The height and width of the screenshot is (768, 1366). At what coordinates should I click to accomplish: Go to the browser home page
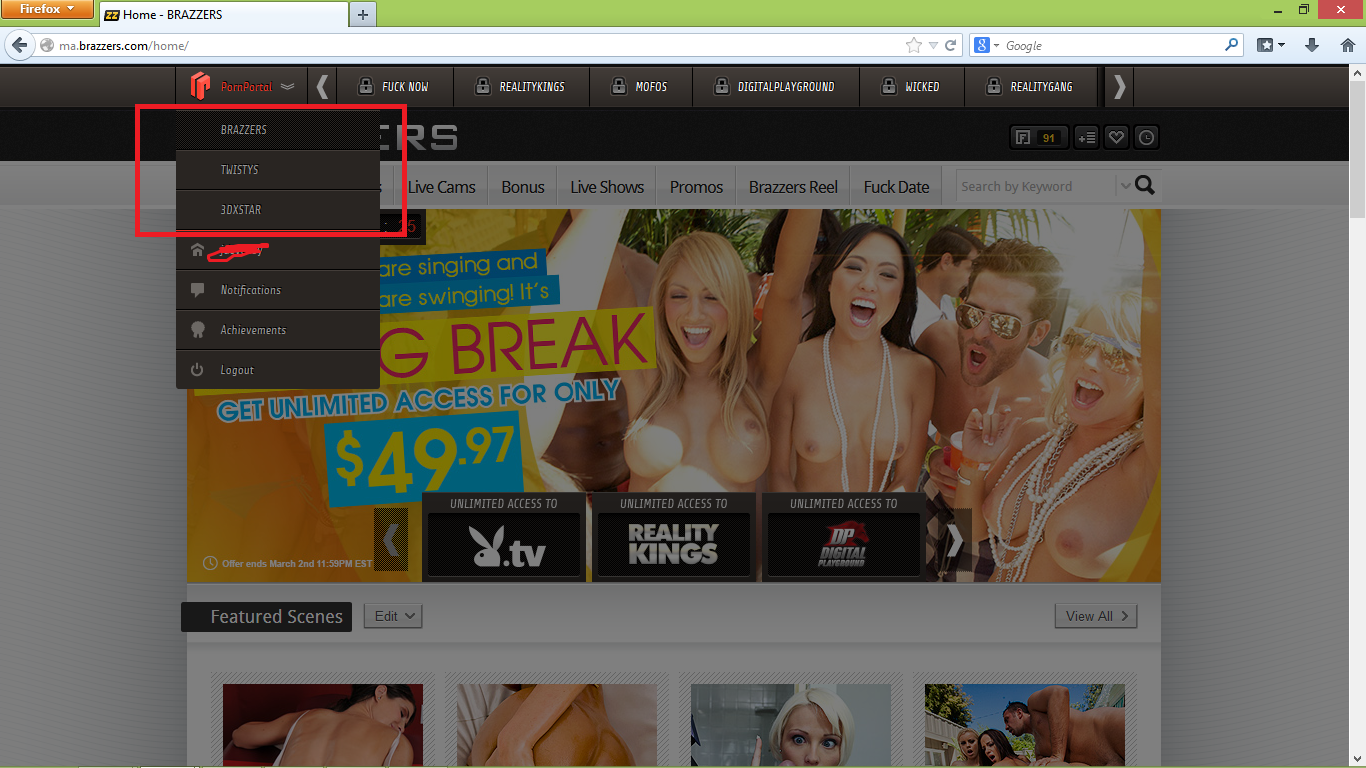pos(1348,46)
